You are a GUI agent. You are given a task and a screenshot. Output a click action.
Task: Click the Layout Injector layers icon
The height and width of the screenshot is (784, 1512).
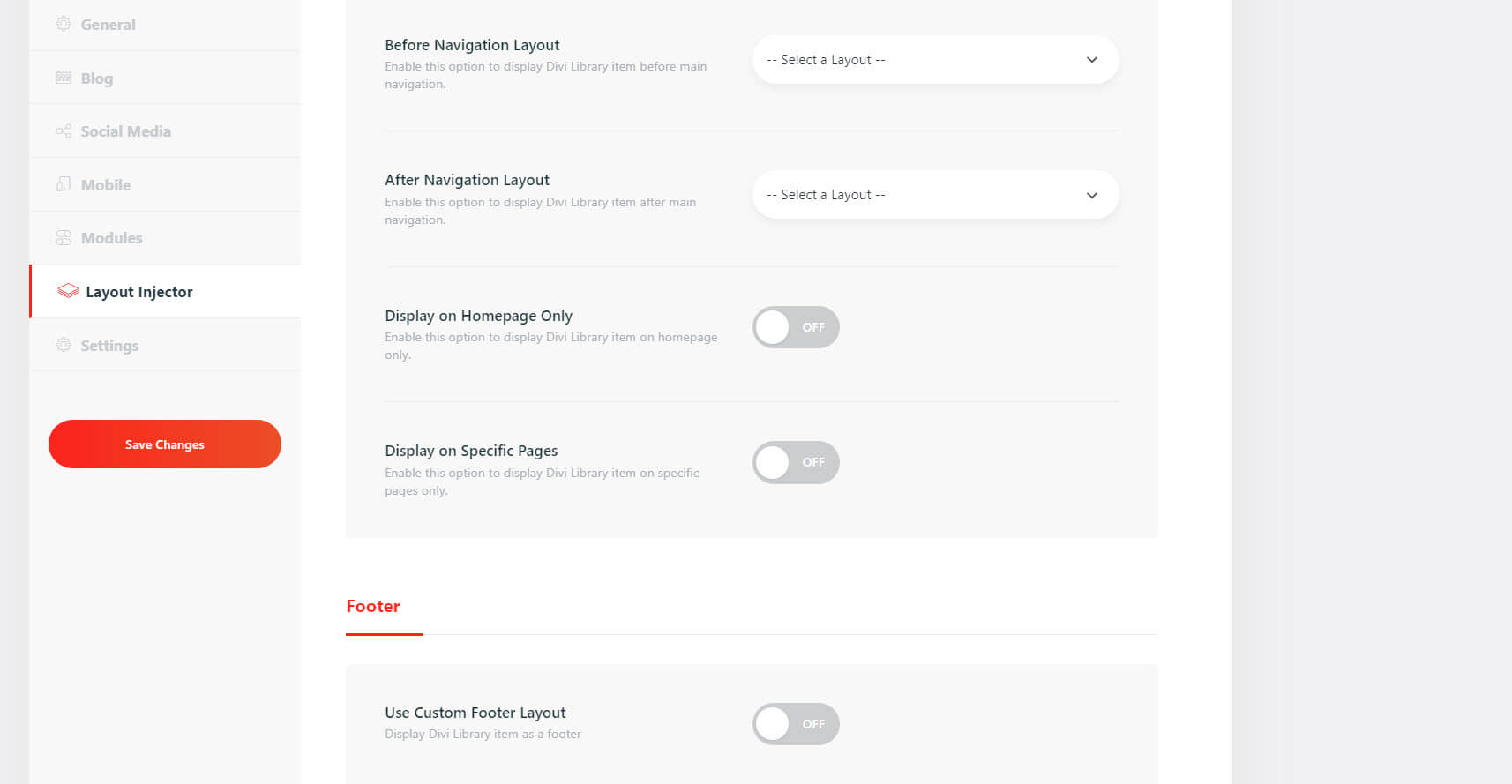(68, 291)
